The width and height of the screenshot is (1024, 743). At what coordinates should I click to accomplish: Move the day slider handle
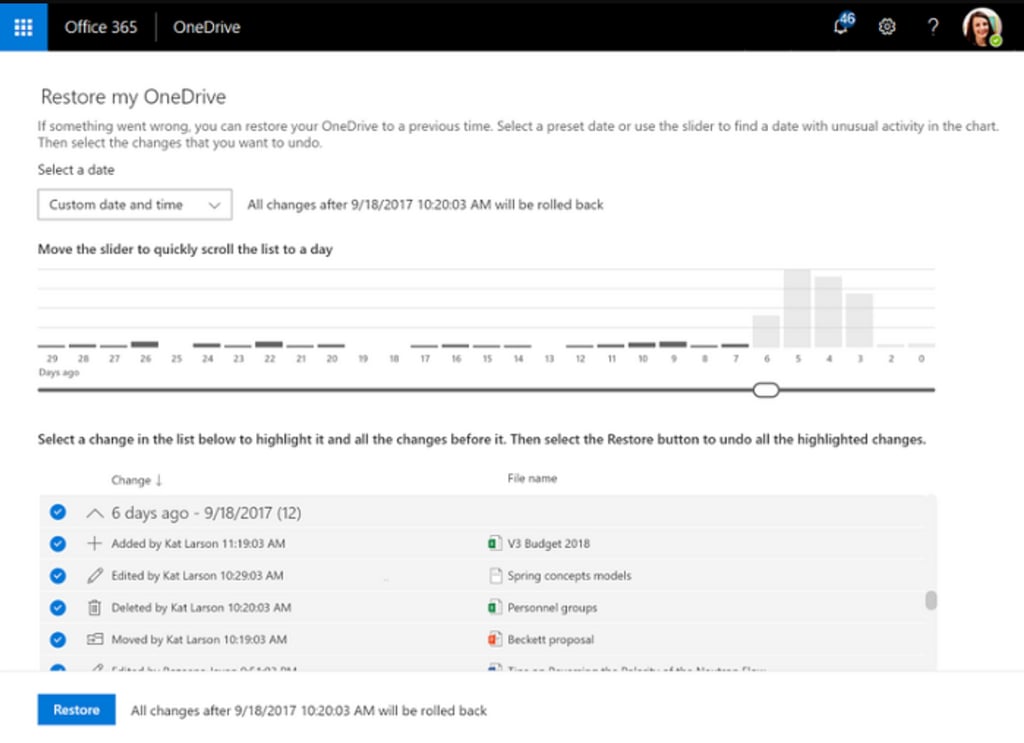pos(766,389)
